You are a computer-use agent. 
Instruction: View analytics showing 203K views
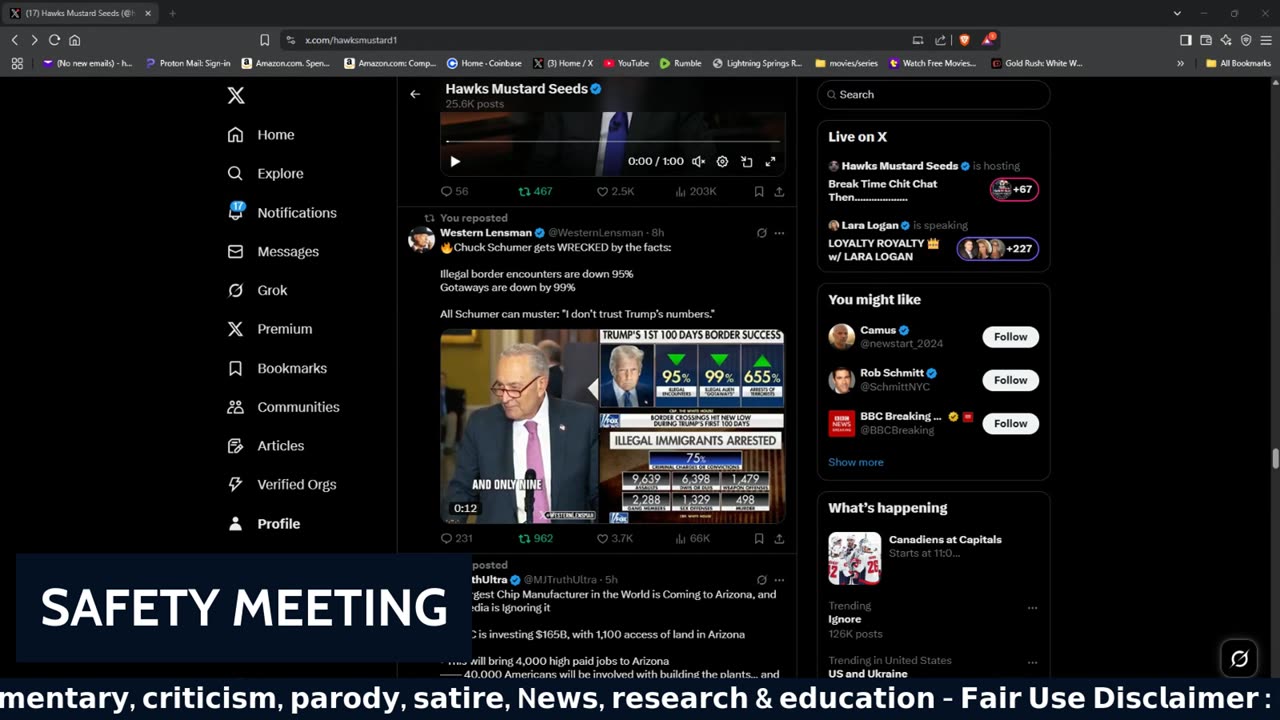pos(696,191)
